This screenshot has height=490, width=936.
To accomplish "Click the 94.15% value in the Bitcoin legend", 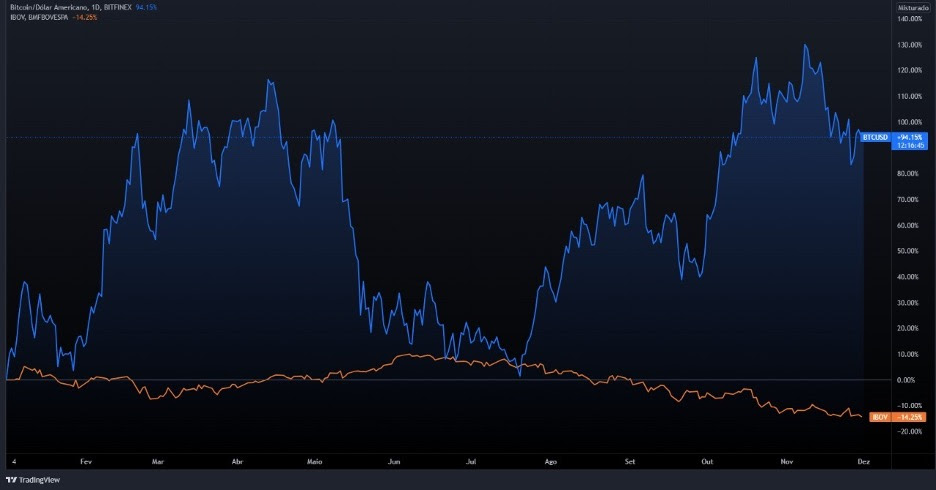I will [x=146, y=7].
